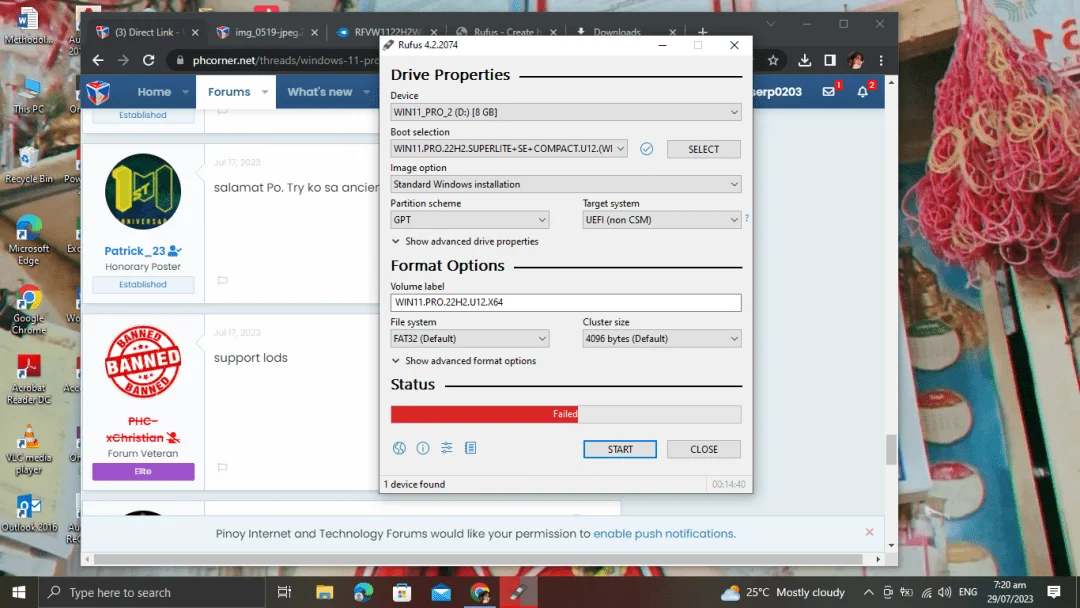Click phcorner site logo
This screenshot has width=1080, height=608.
[x=98, y=92]
